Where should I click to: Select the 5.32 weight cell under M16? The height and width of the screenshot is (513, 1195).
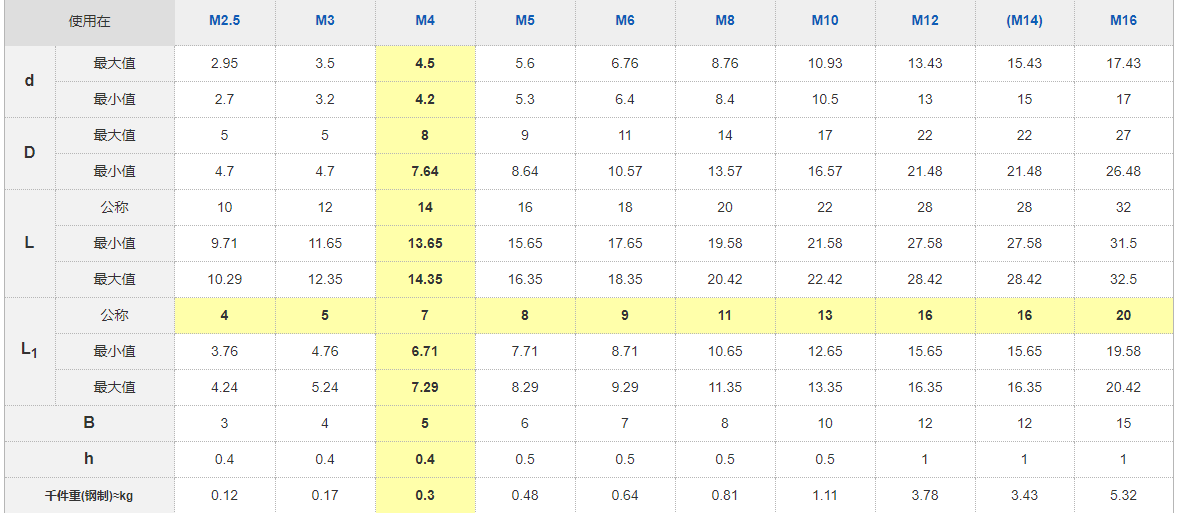coord(1124,495)
